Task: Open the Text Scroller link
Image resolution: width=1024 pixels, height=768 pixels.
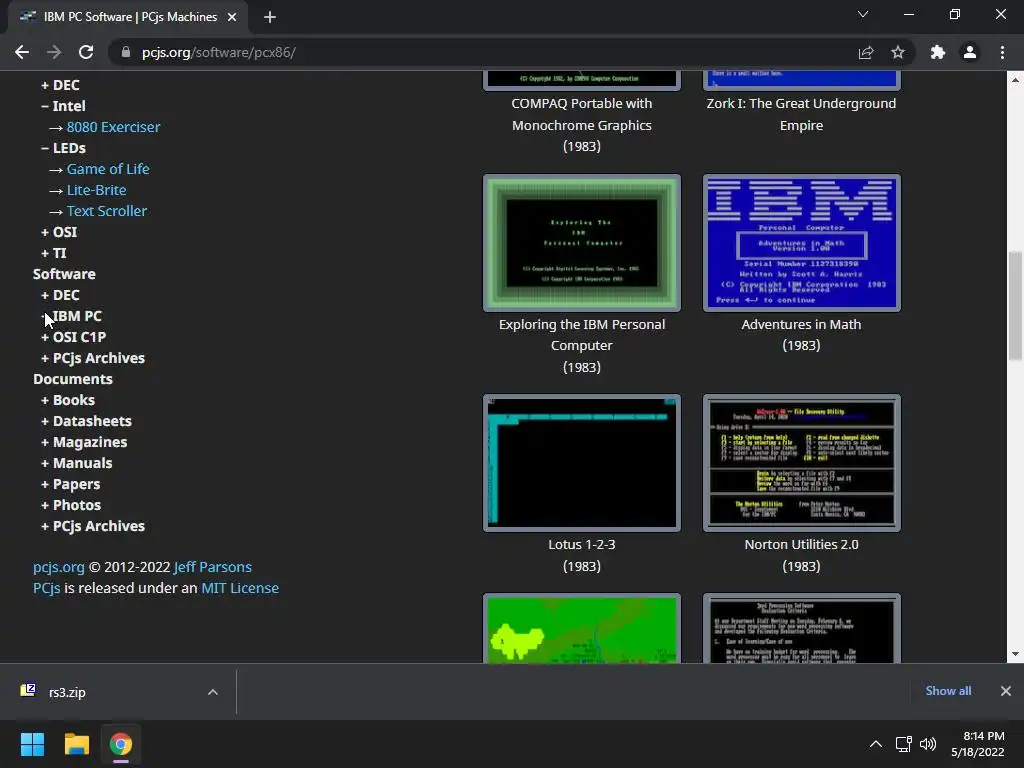Action: click(x=107, y=211)
